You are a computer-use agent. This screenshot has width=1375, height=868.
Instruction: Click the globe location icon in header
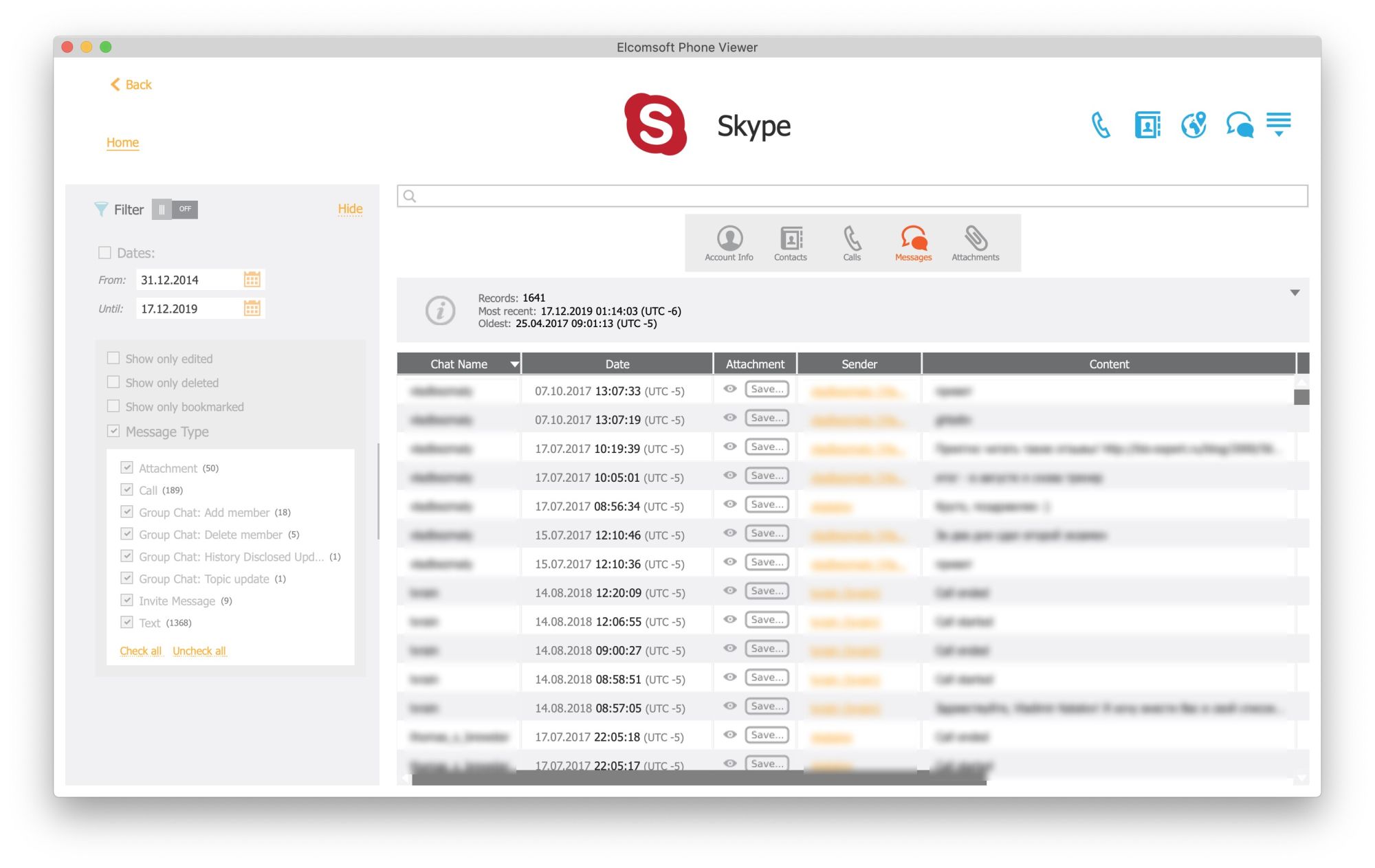[1193, 125]
